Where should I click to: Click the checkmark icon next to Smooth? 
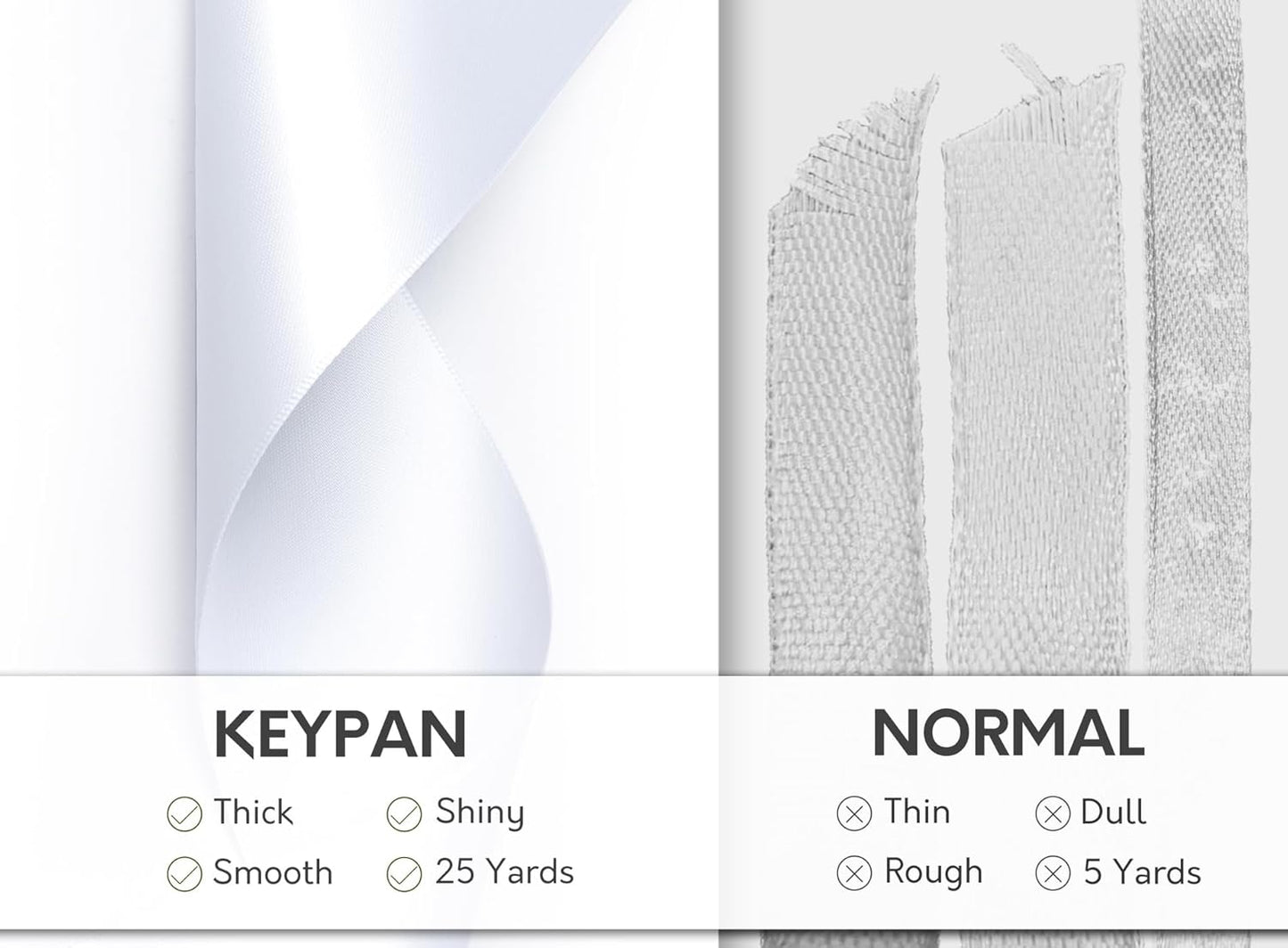(185, 873)
